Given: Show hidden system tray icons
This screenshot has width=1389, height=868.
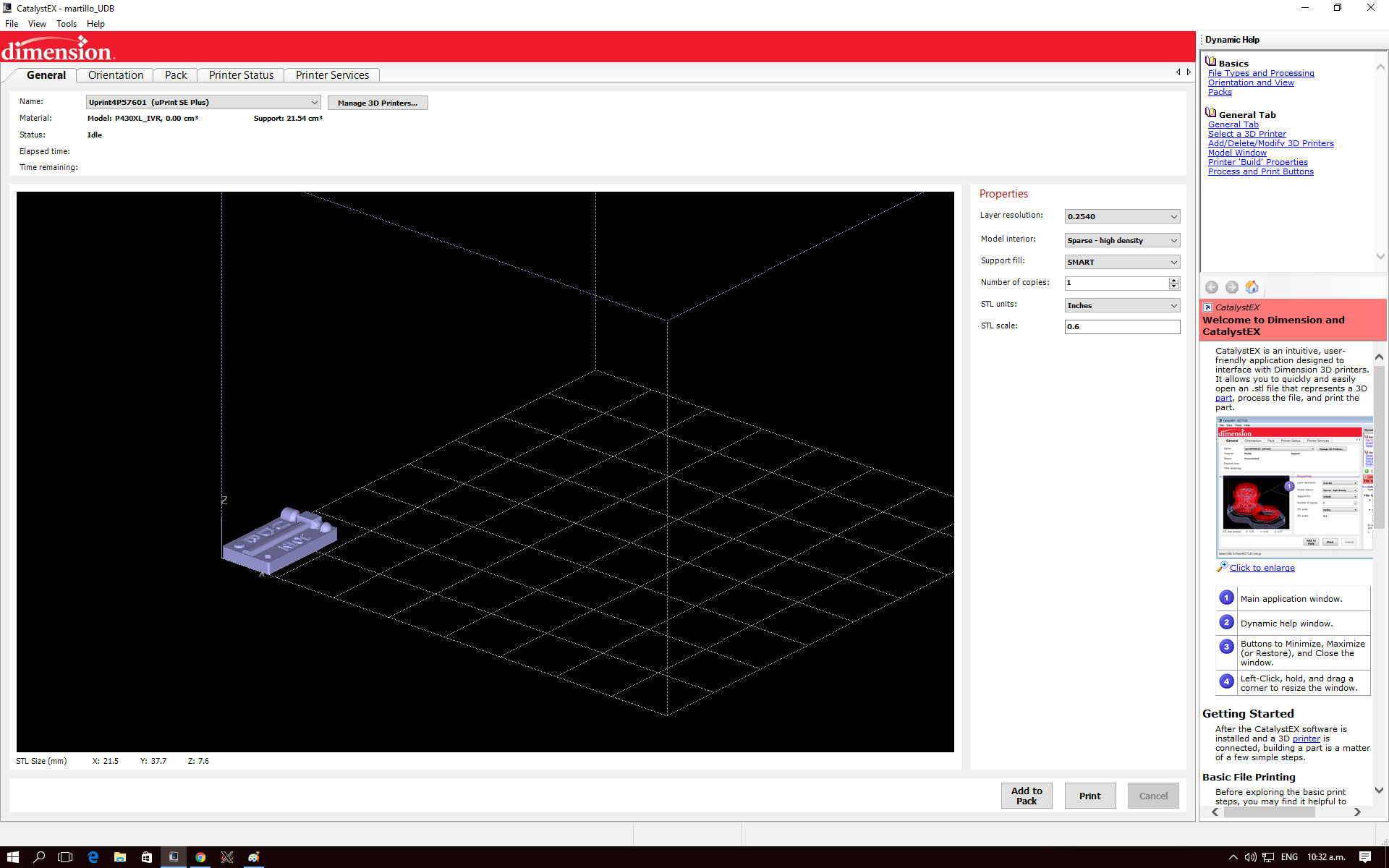Looking at the screenshot, I should 1233,857.
